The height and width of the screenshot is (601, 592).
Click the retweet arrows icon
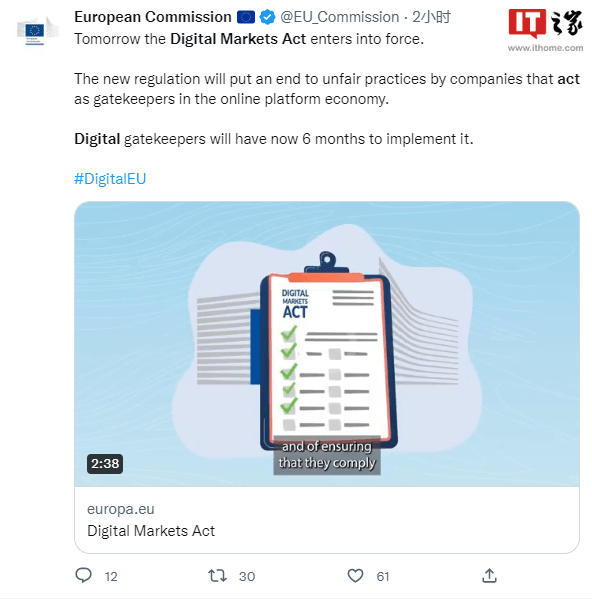pyautogui.click(x=217, y=576)
